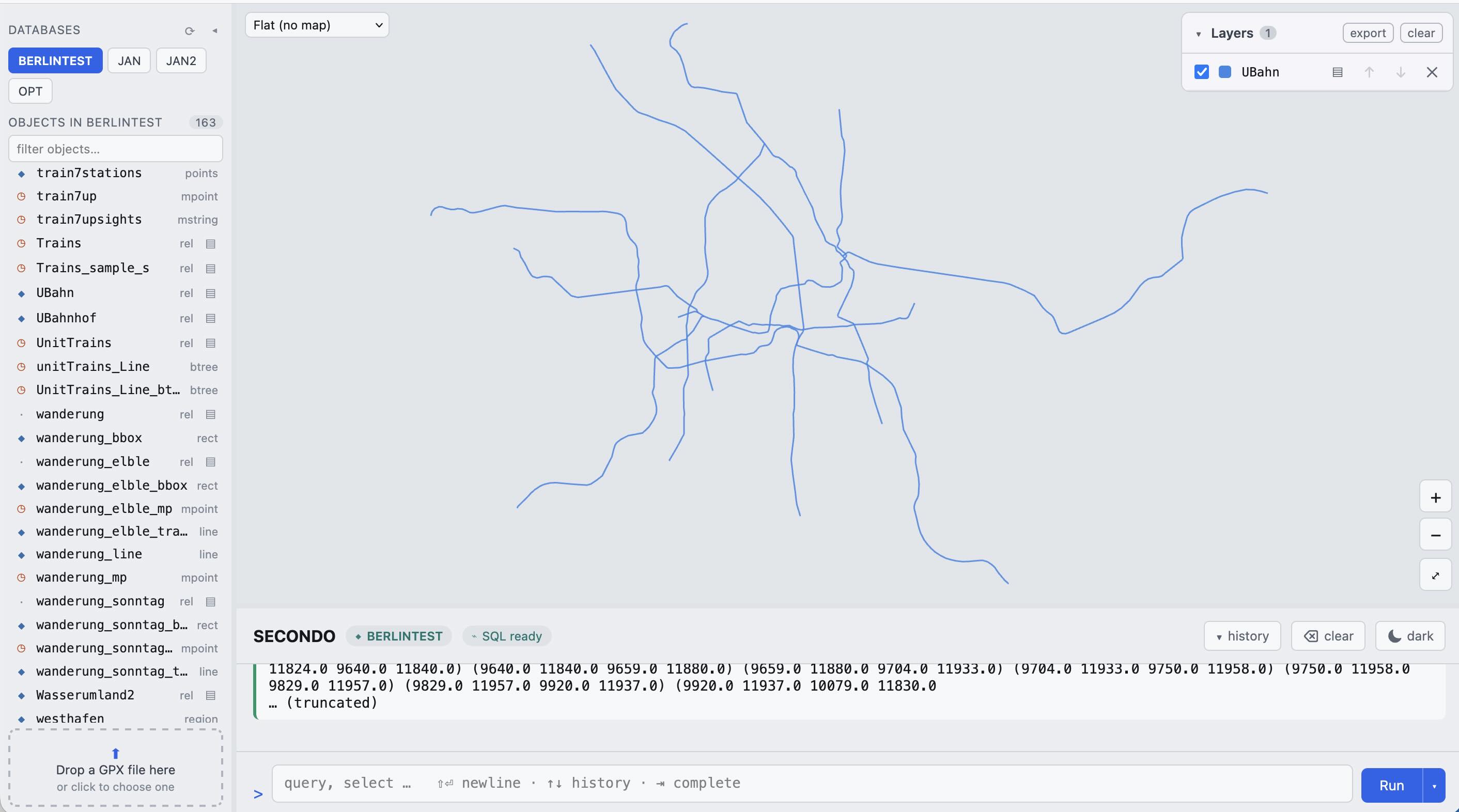The width and height of the screenshot is (1459, 812).
Task: Click the train7stations diamond icon
Action: [x=22, y=174]
